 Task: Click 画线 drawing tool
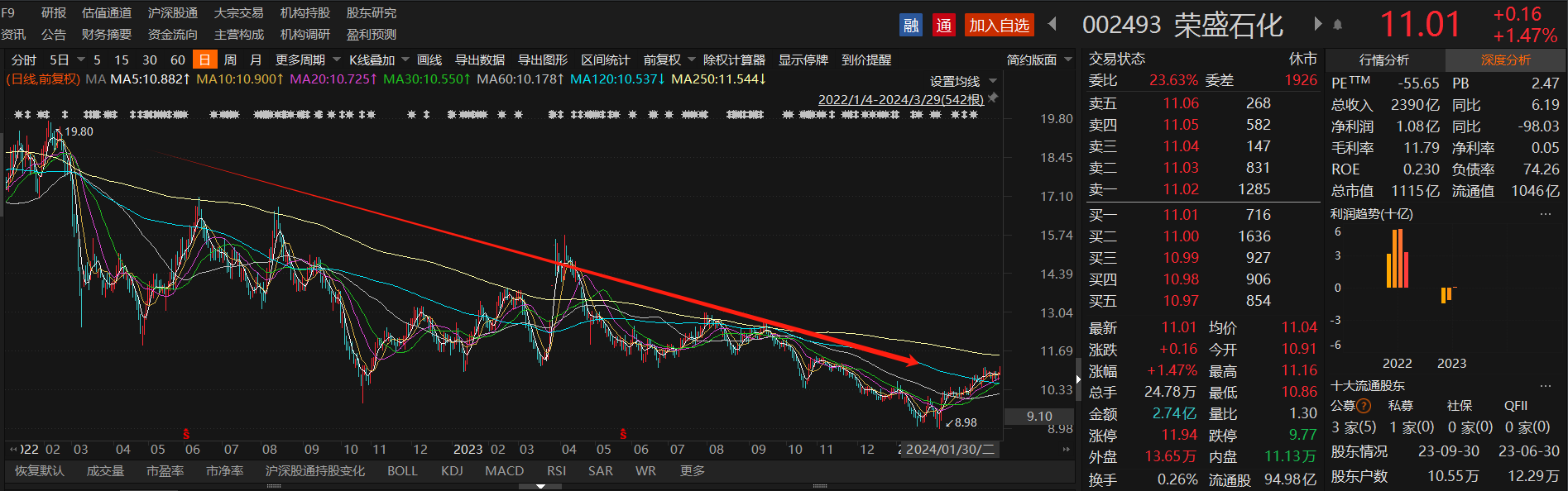429,60
